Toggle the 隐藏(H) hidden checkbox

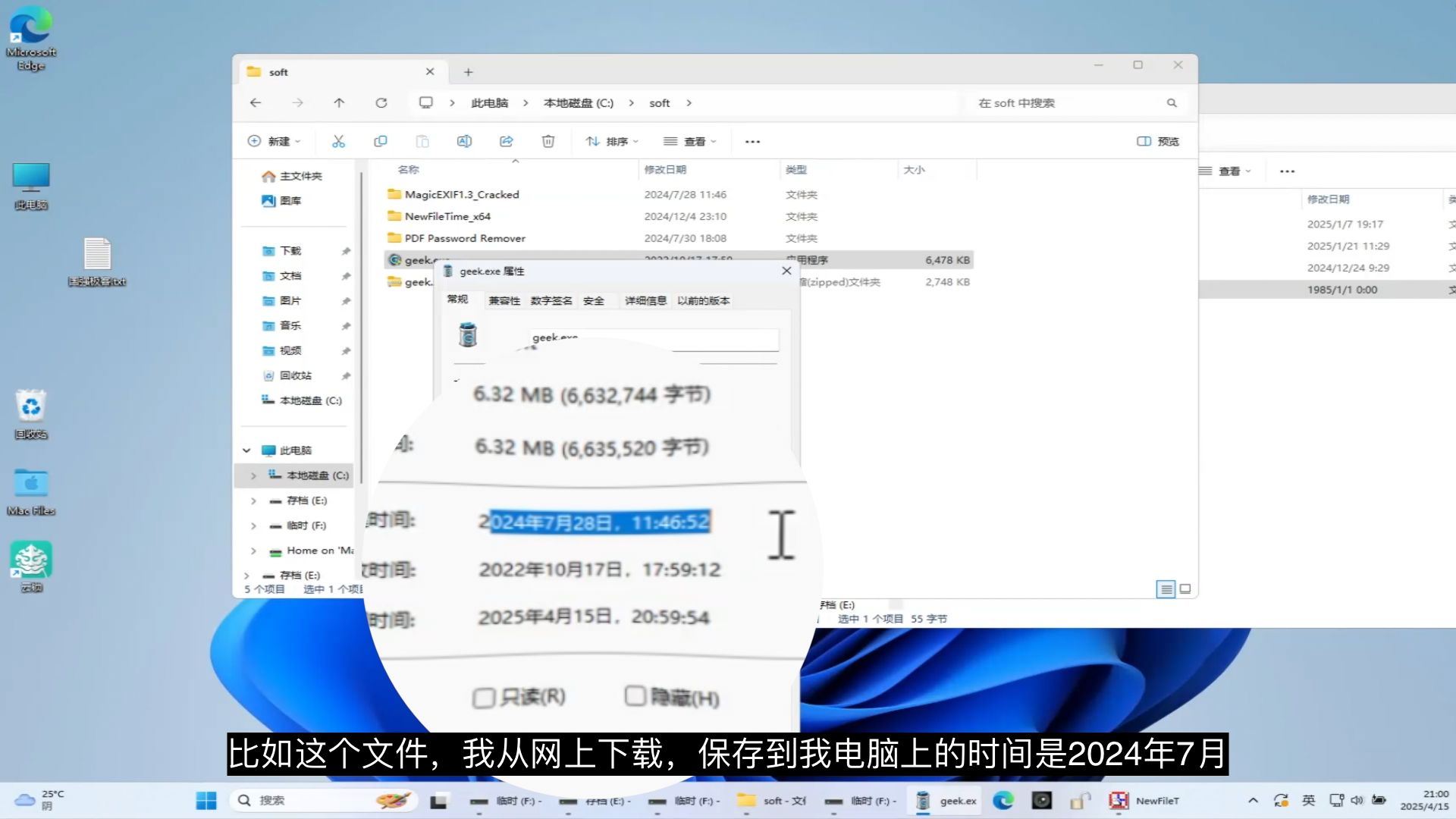(x=635, y=696)
